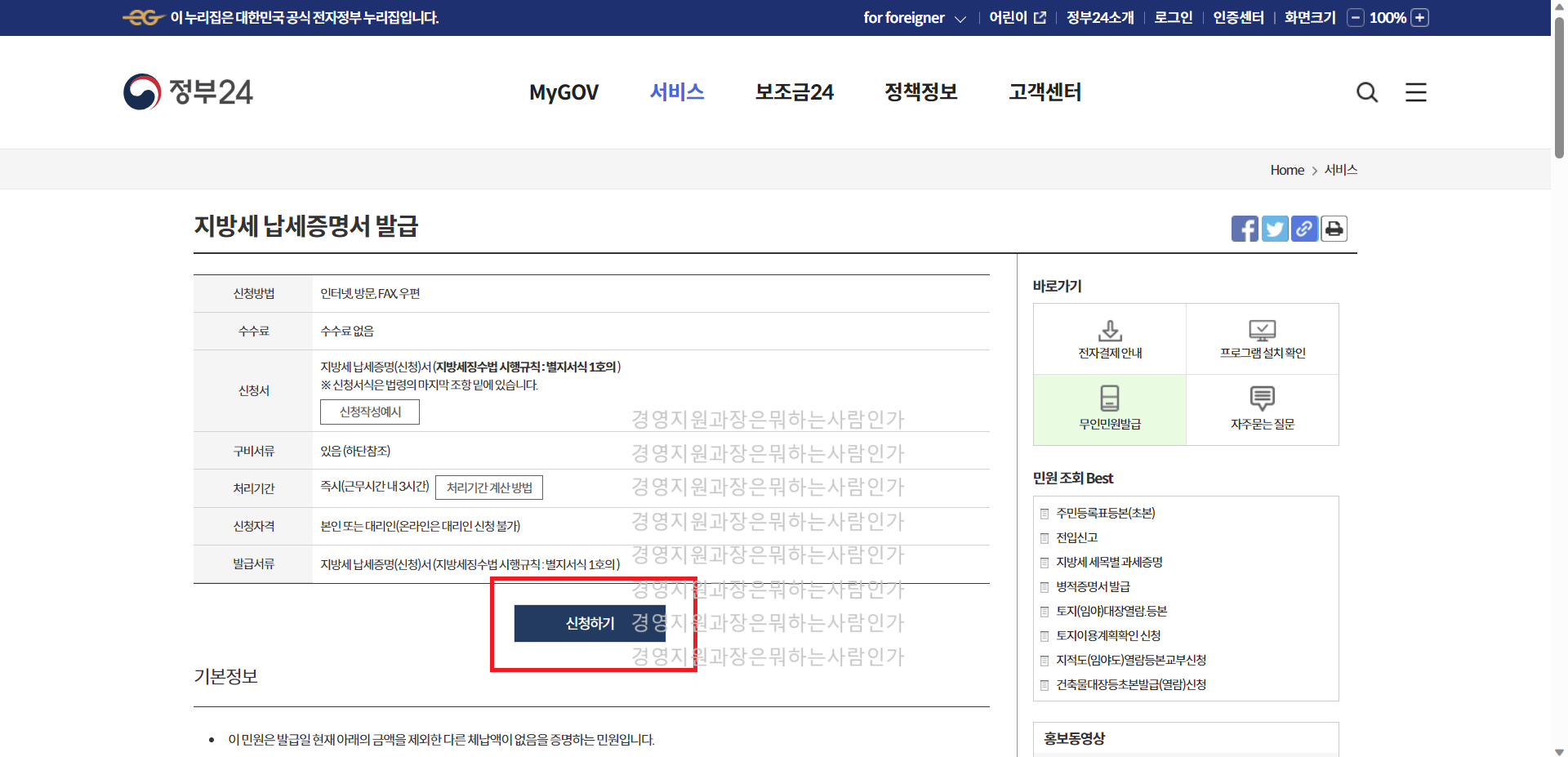Open the hamburger navigation menu
Image resolution: width=1568 pixels, height=757 pixels.
(x=1415, y=92)
